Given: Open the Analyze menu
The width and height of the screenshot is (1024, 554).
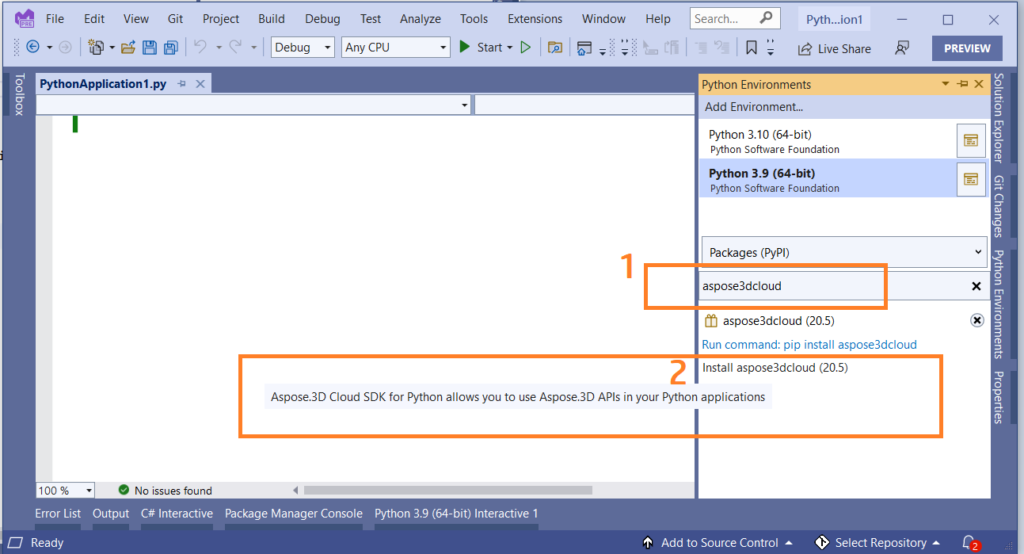Looking at the screenshot, I should click(421, 18).
